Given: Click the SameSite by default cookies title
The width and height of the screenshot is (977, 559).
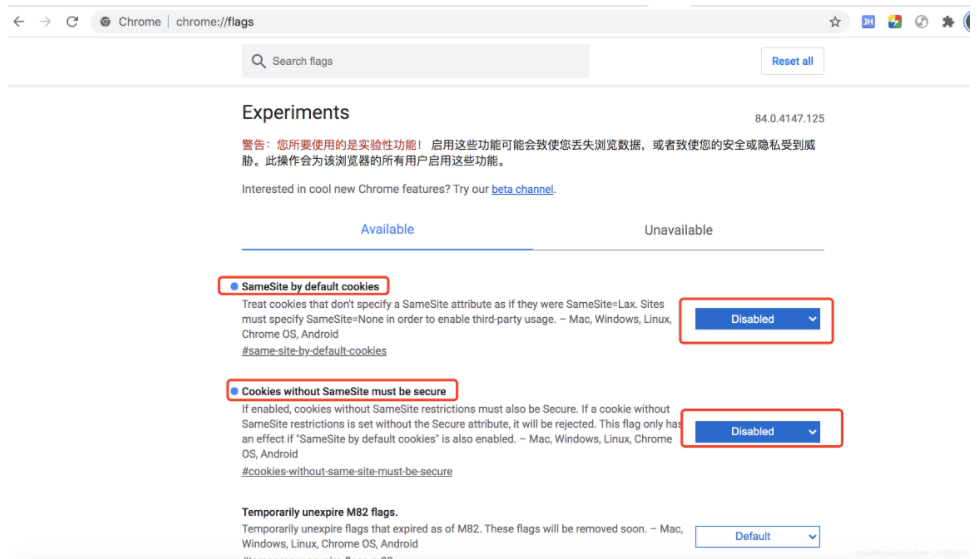Looking at the screenshot, I should (x=310, y=287).
